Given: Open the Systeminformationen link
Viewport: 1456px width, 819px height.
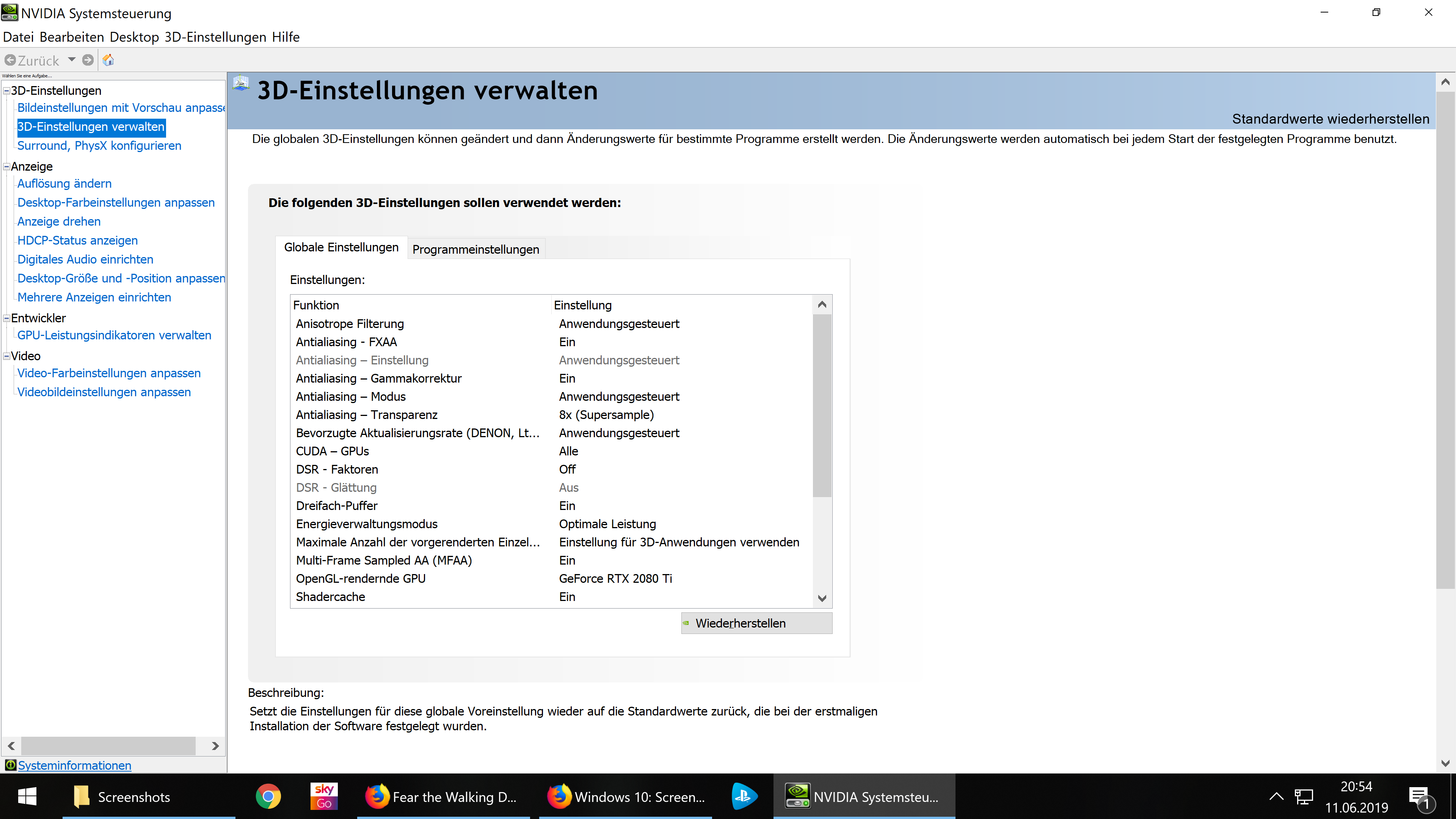Looking at the screenshot, I should pyautogui.click(x=74, y=765).
